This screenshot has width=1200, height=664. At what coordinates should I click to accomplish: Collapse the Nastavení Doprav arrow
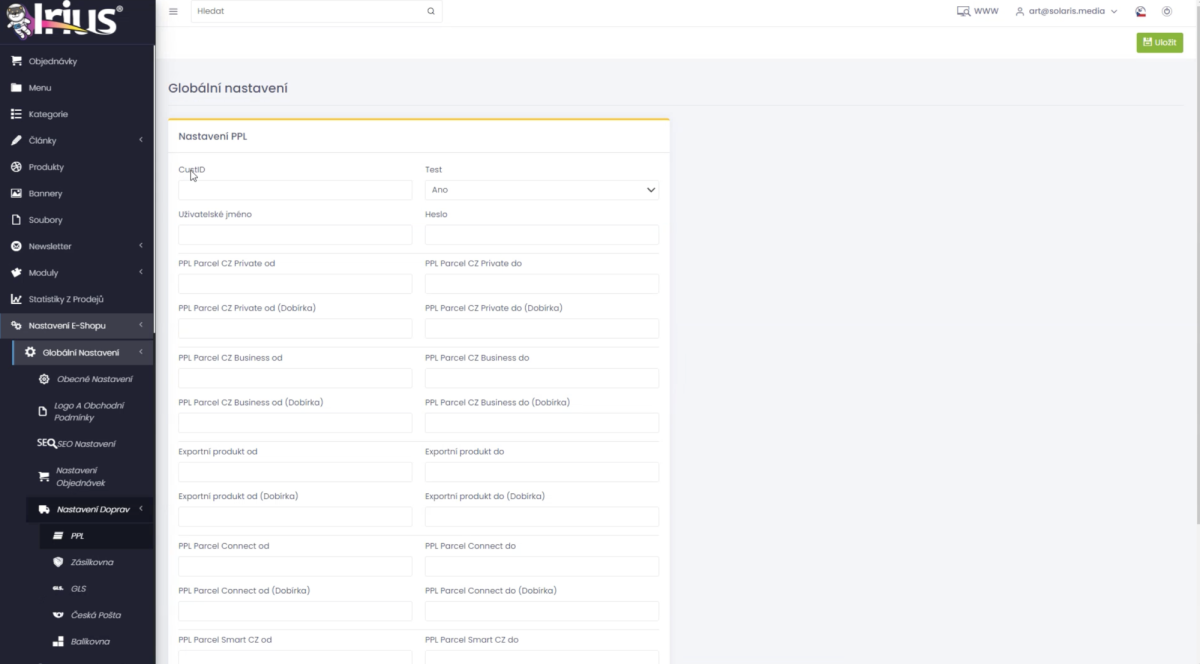click(141, 509)
